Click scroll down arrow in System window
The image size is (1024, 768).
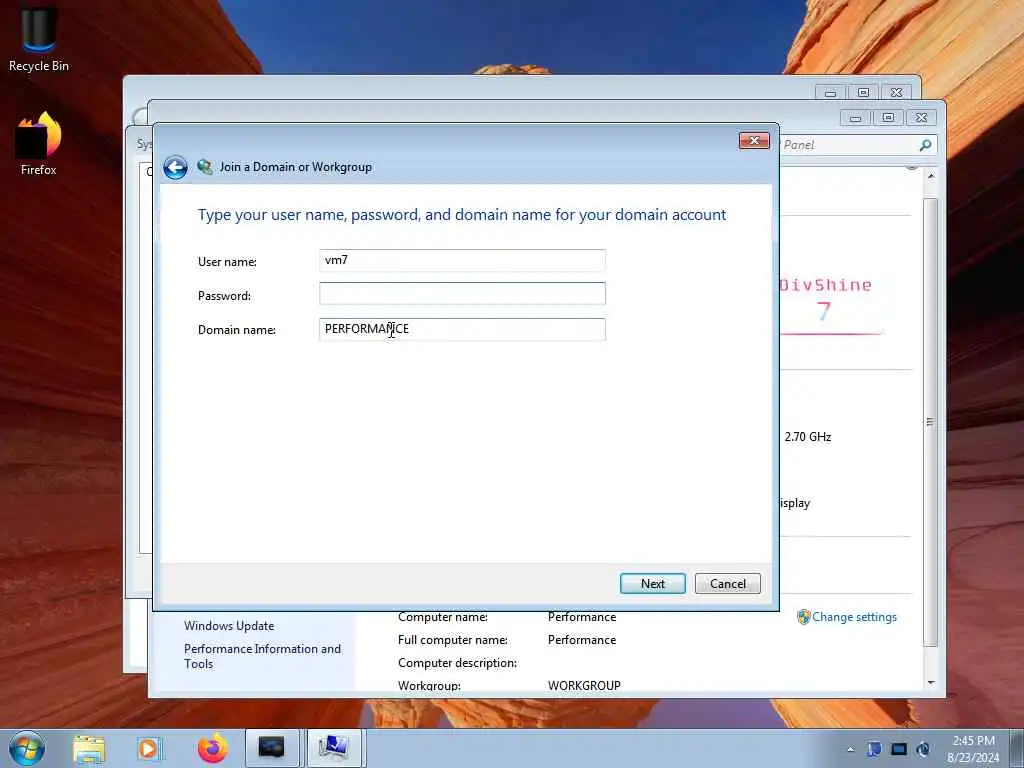931,683
